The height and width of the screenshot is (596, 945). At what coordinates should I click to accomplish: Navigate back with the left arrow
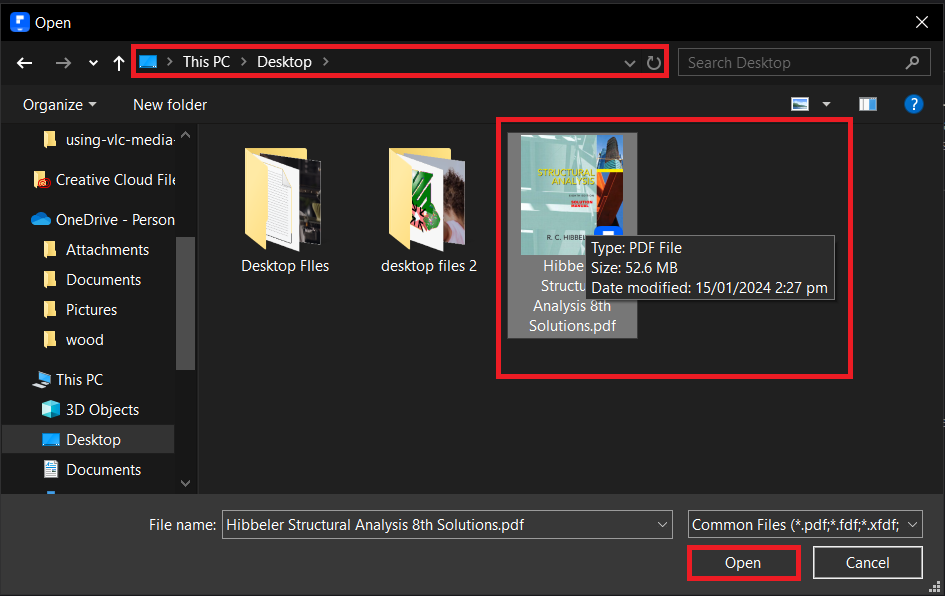coord(24,62)
